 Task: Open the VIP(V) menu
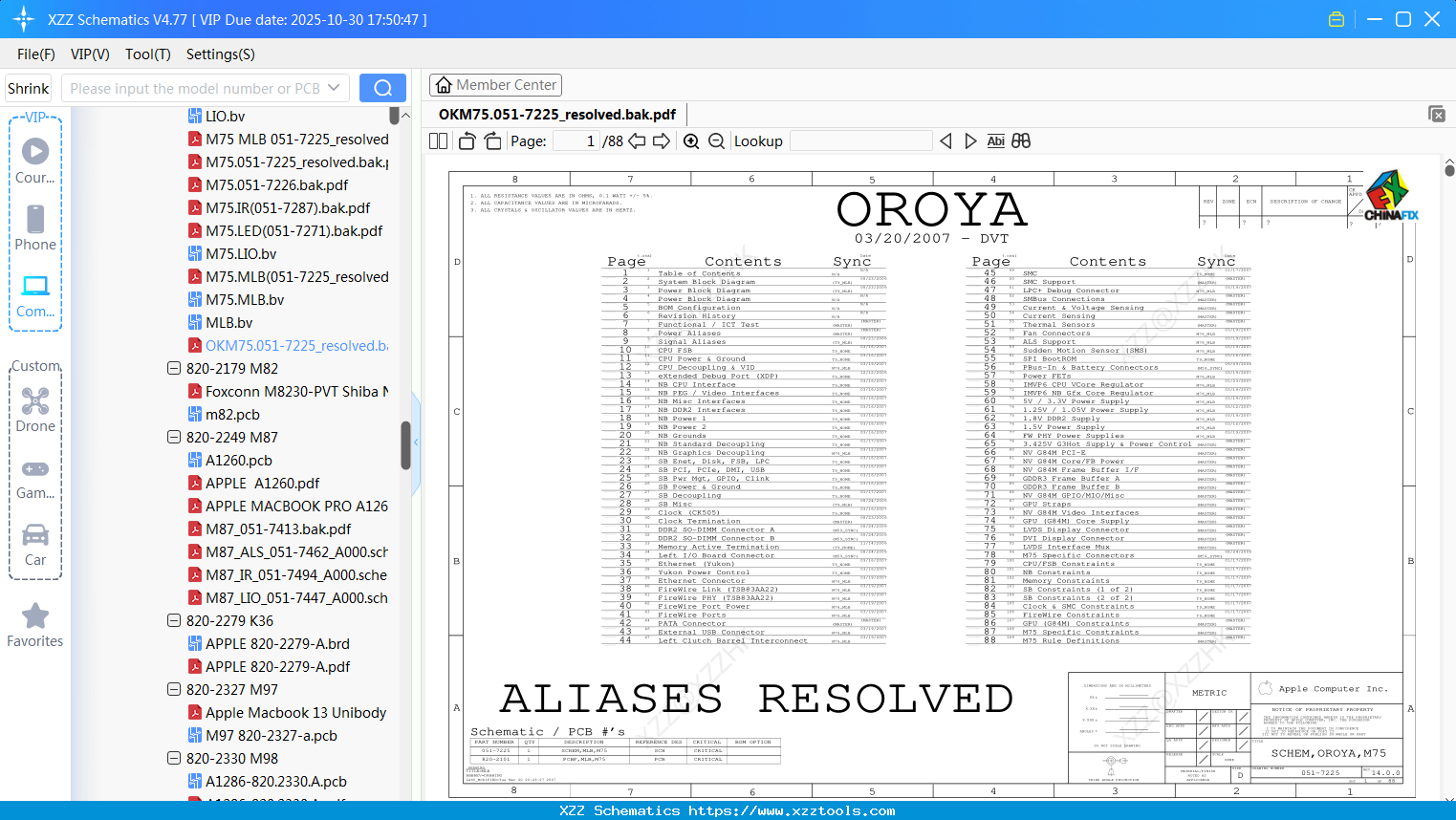(90, 54)
